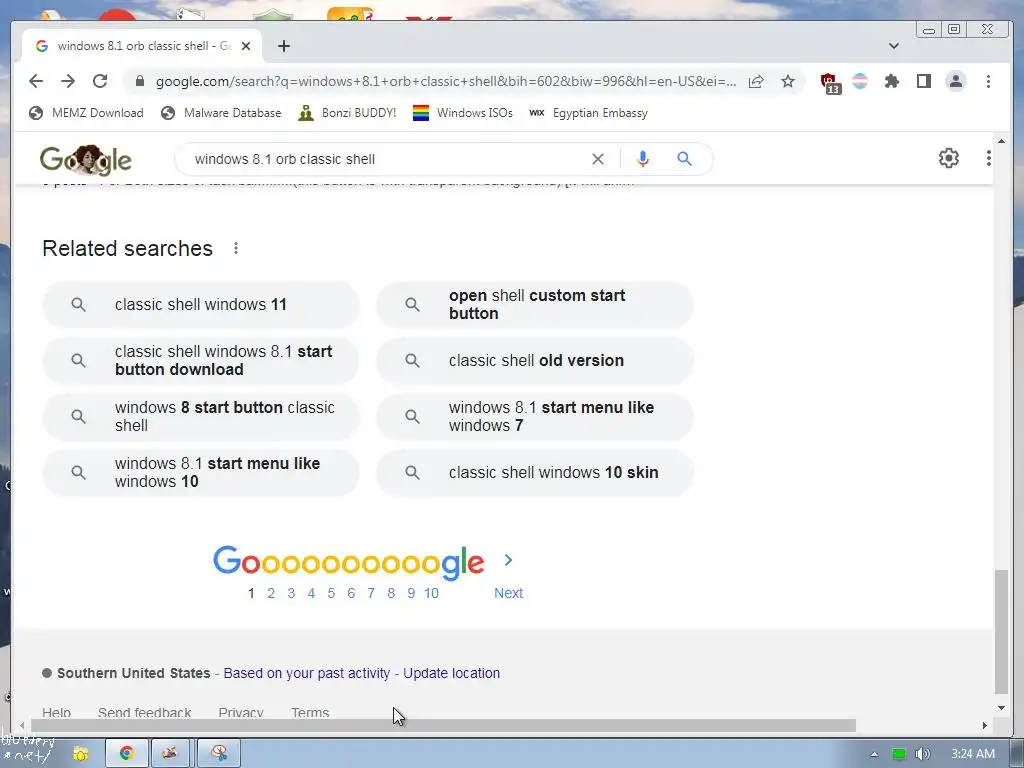Search 'windows 8 start button classic shell'
Image resolution: width=1024 pixels, height=768 pixels.
tap(200, 417)
